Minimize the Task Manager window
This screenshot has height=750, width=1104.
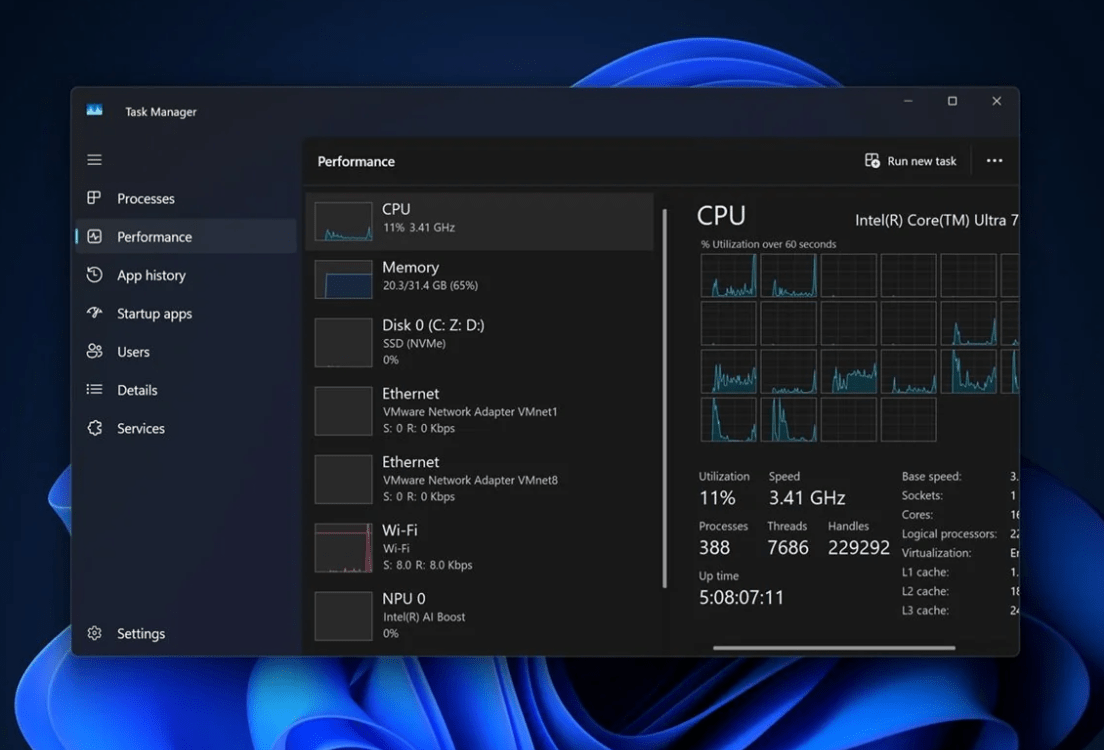coord(908,101)
